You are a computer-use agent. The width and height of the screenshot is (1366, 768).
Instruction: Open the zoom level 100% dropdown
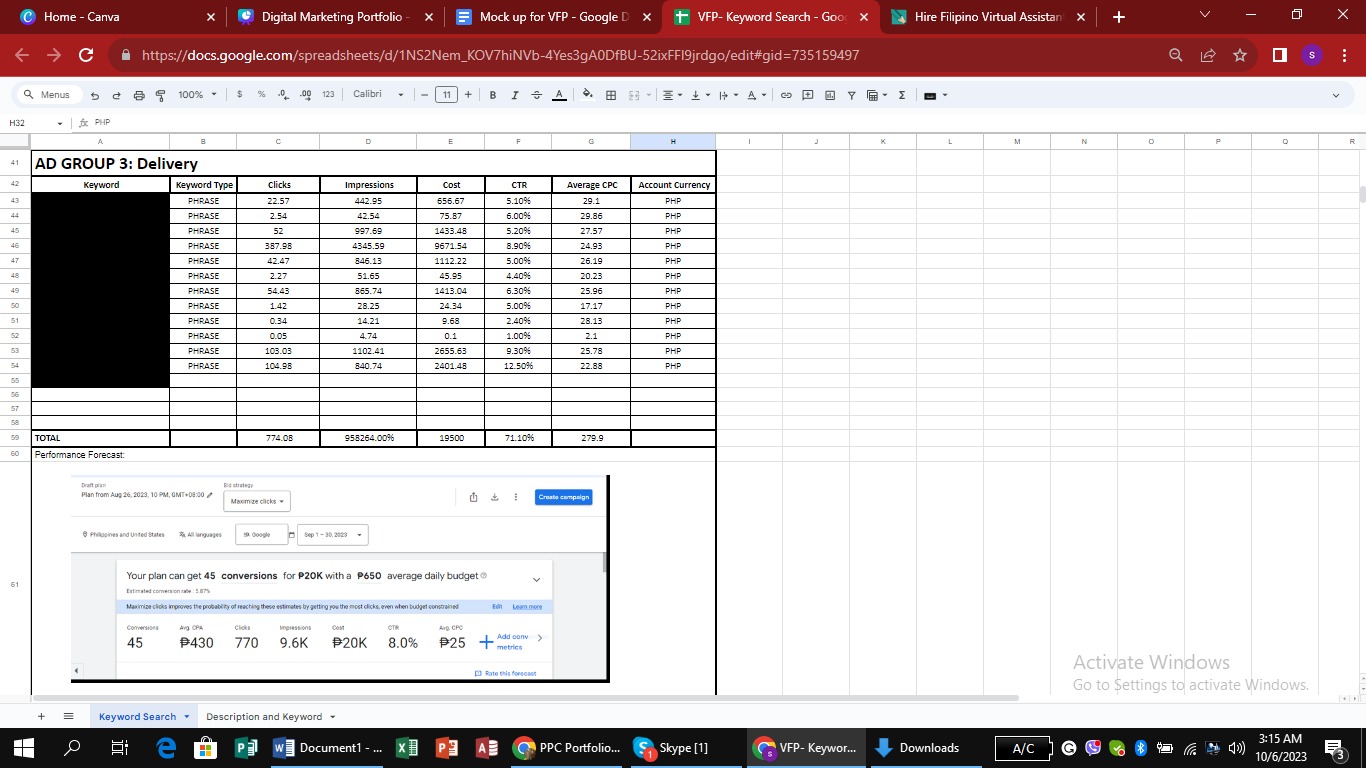(197, 95)
